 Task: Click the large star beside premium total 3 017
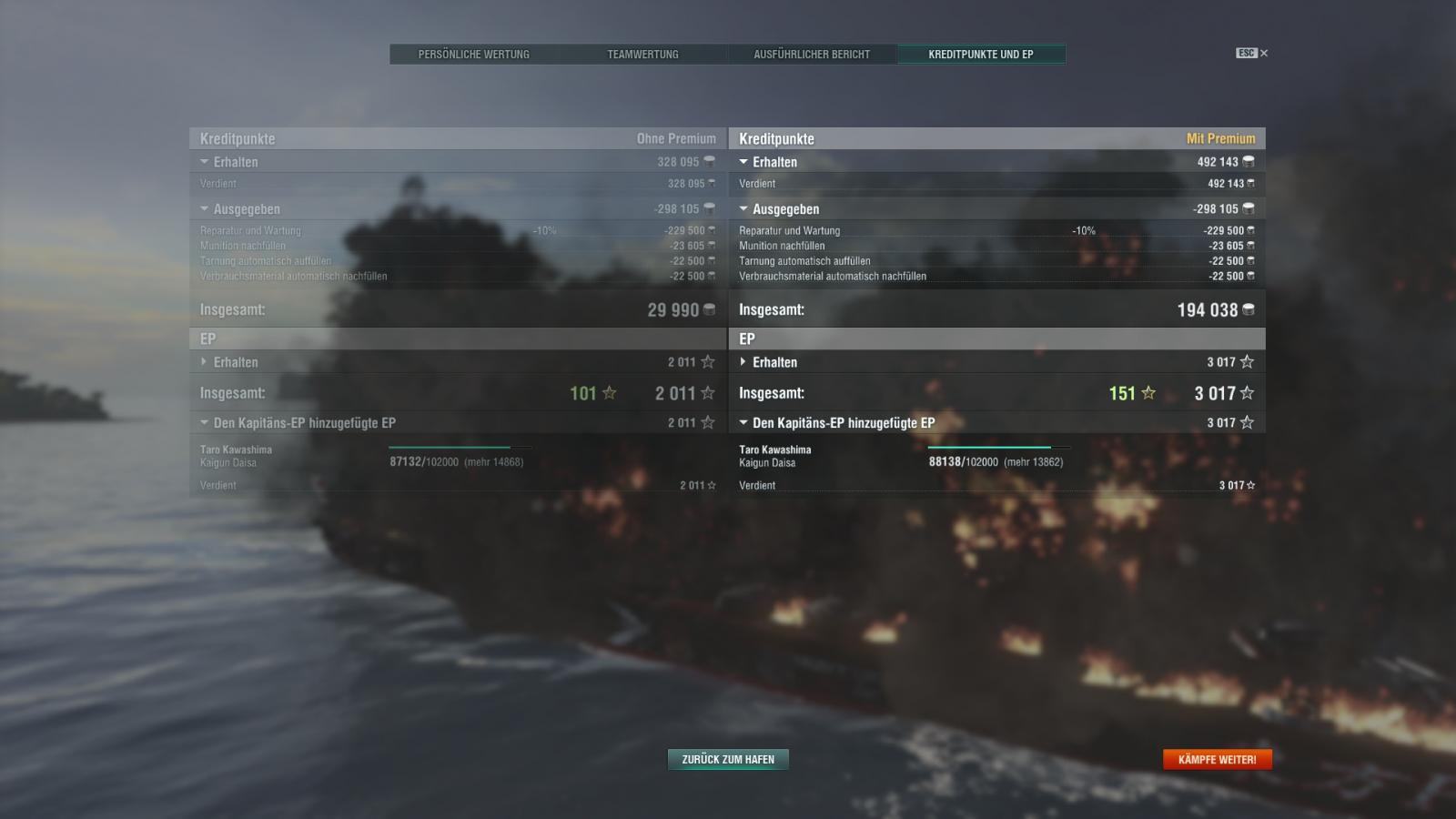point(1247,393)
